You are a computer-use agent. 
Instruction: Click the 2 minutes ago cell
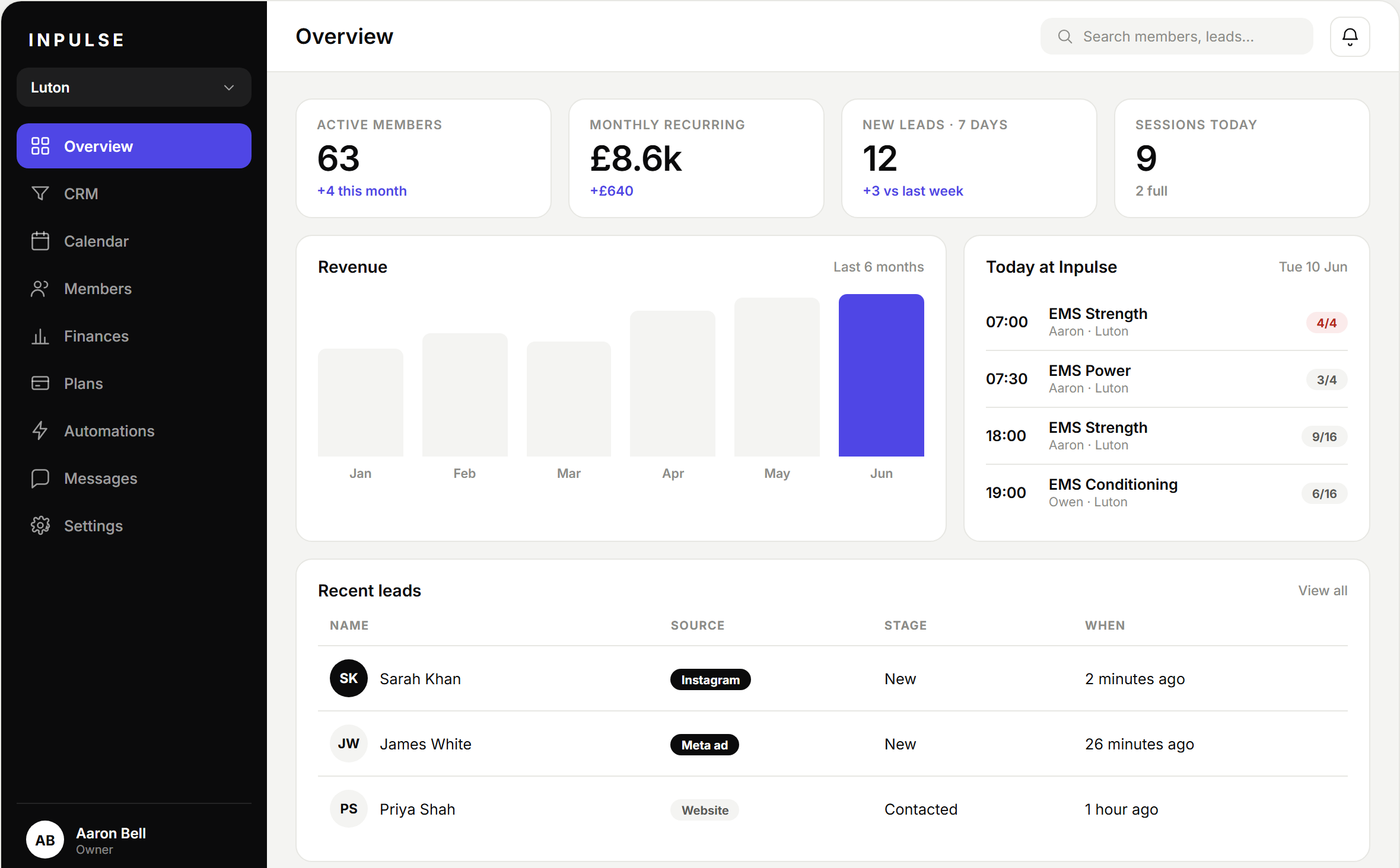pyautogui.click(x=1135, y=679)
